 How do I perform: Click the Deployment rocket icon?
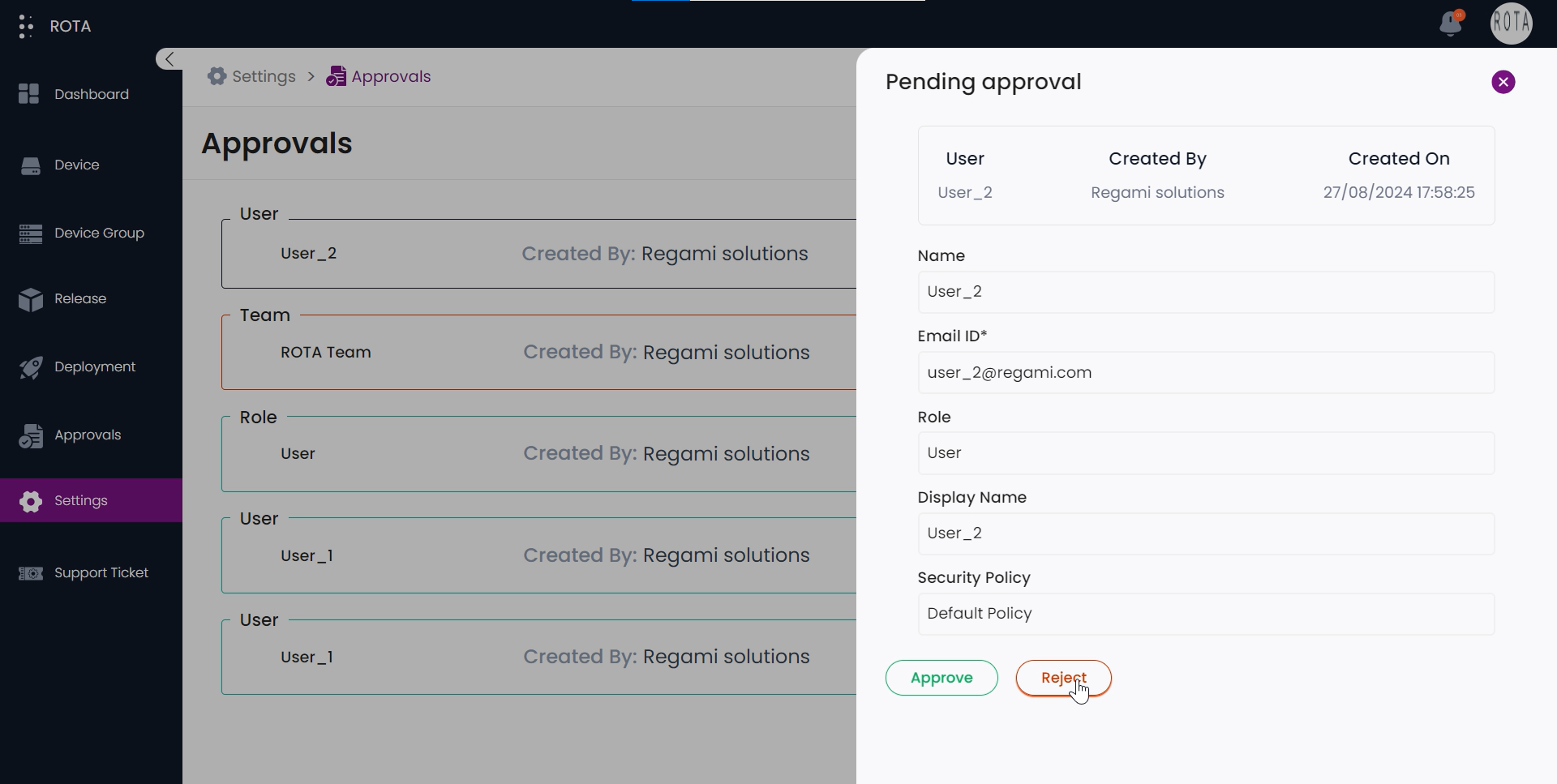(30, 367)
